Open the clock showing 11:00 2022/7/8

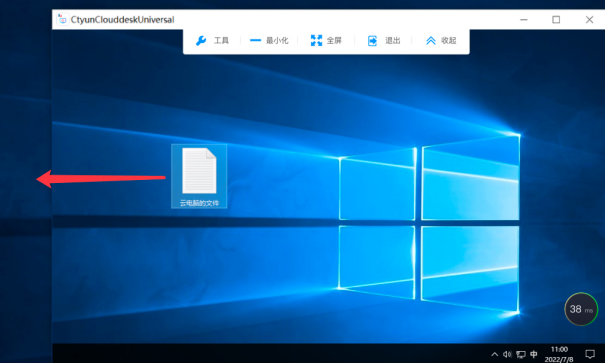click(559, 354)
